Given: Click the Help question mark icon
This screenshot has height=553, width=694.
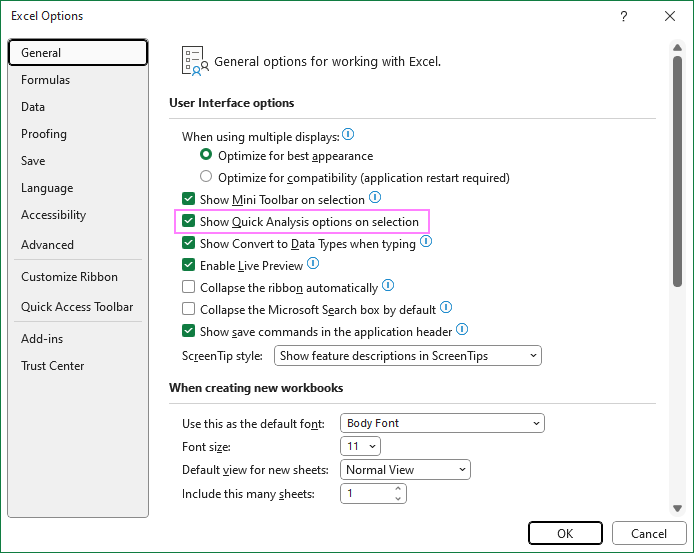Looking at the screenshot, I should [x=624, y=16].
